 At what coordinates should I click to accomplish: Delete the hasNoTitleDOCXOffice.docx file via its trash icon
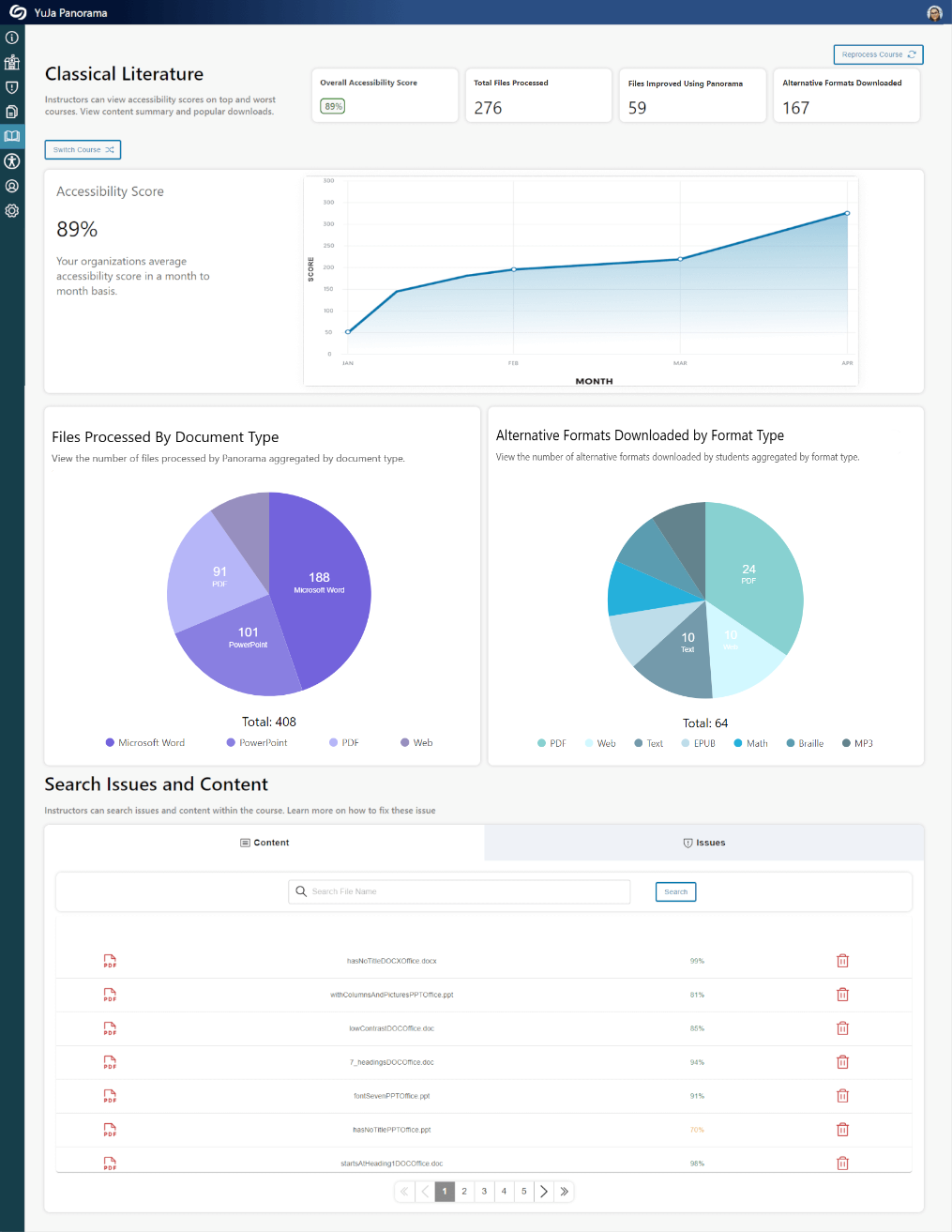(842, 961)
